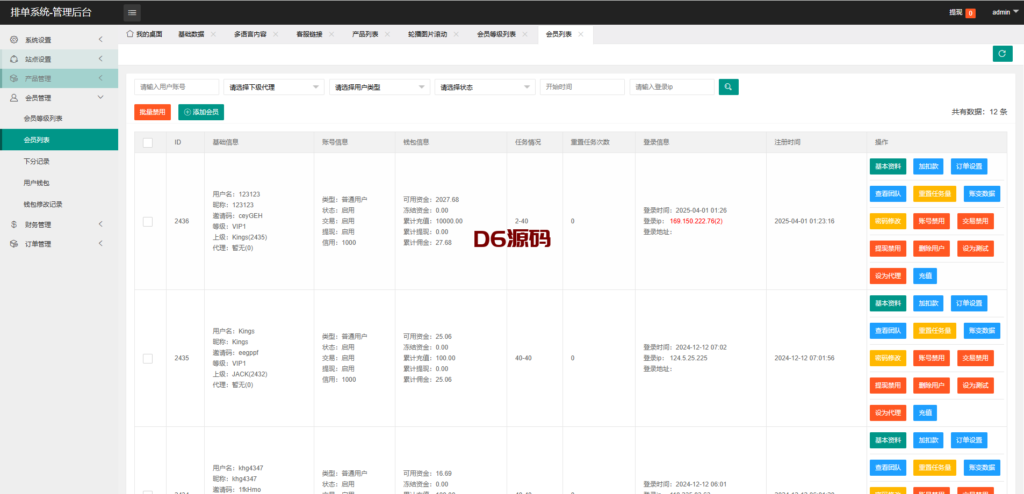
Task: Click the 请输入登录ip input field
Action: [672, 87]
